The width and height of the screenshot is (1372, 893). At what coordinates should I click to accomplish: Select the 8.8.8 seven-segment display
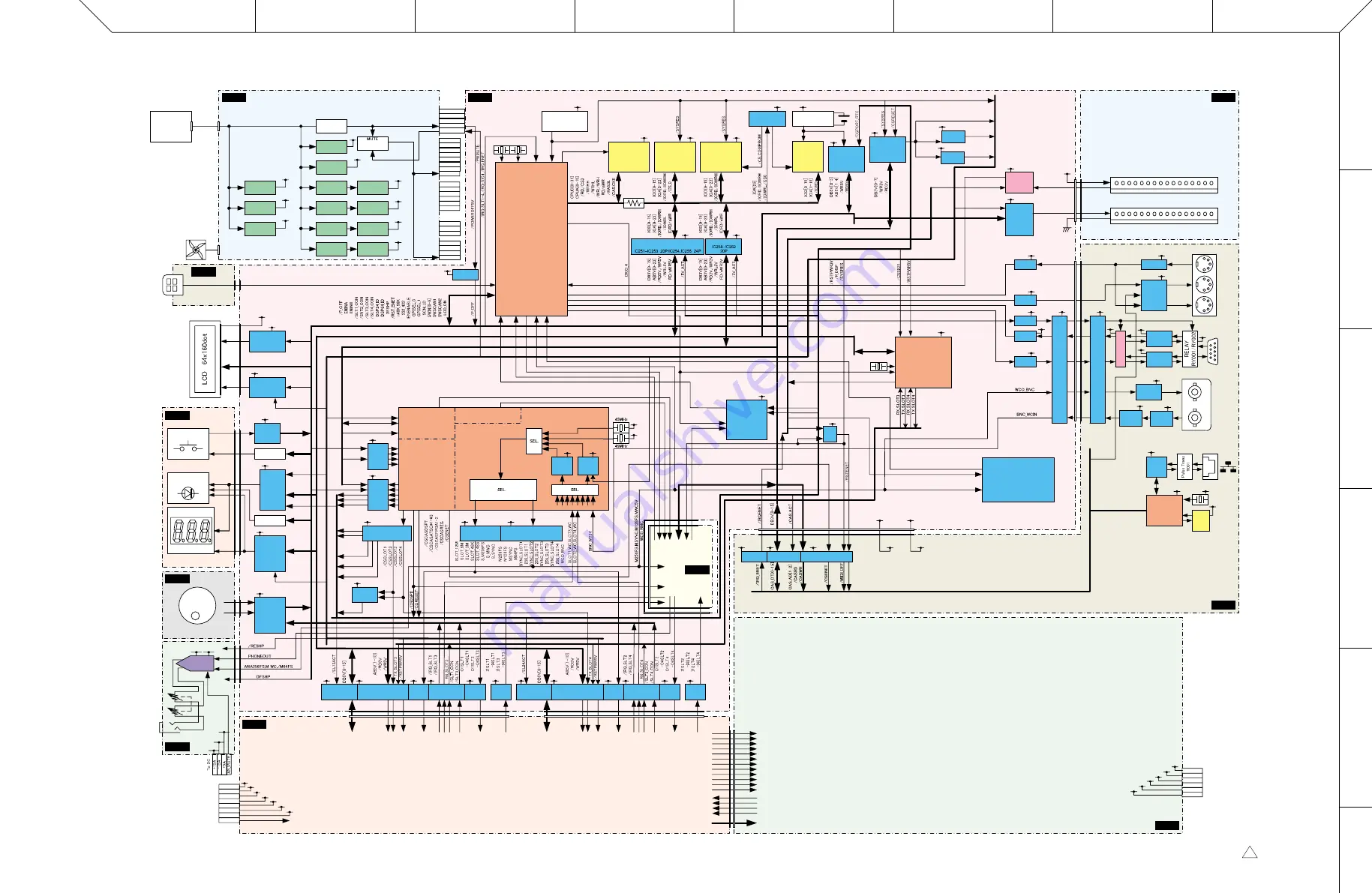coord(191,531)
